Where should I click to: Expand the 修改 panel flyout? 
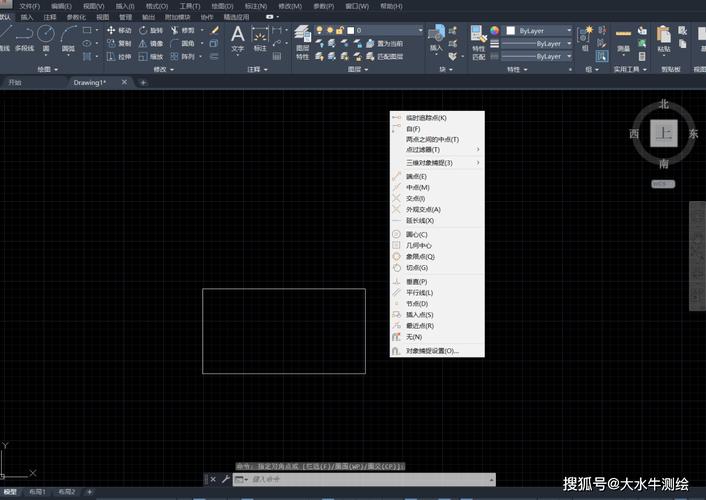pos(163,69)
